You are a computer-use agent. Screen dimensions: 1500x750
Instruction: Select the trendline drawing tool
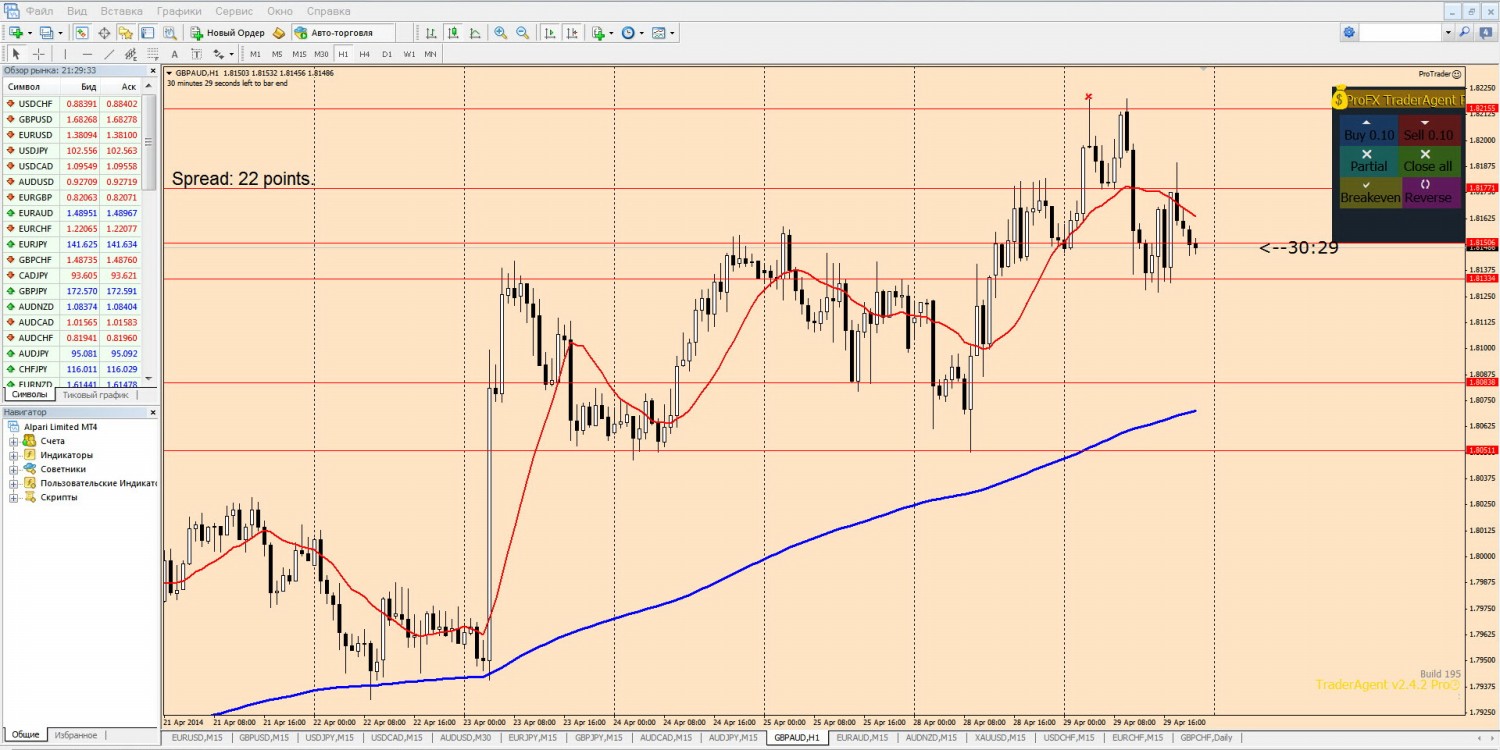coord(109,54)
